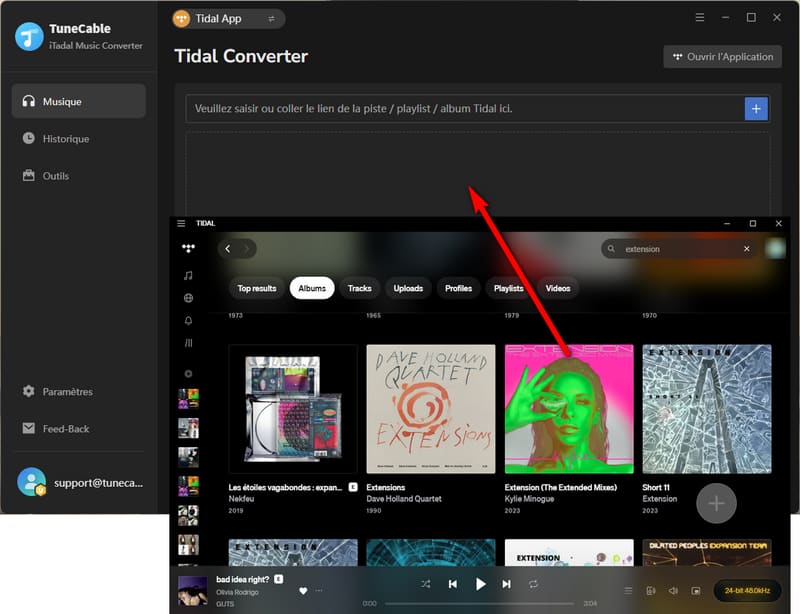
Task: Click the TuneCable logo icon
Action: click(x=29, y=36)
